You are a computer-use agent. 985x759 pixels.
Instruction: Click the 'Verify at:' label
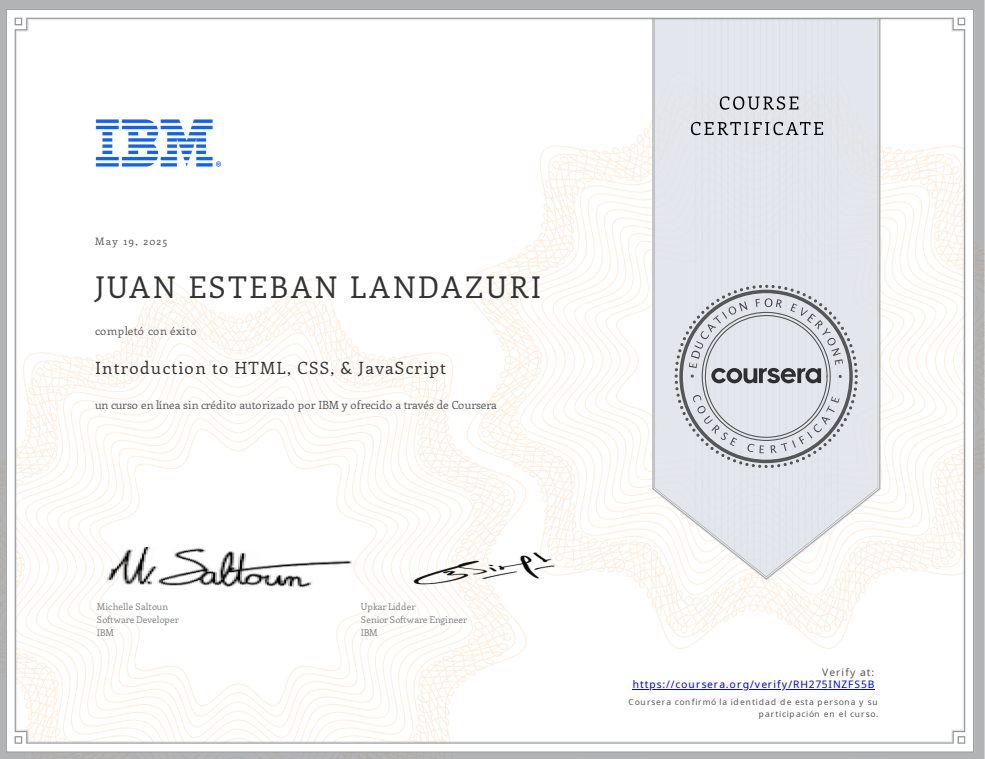[x=847, y=672]
